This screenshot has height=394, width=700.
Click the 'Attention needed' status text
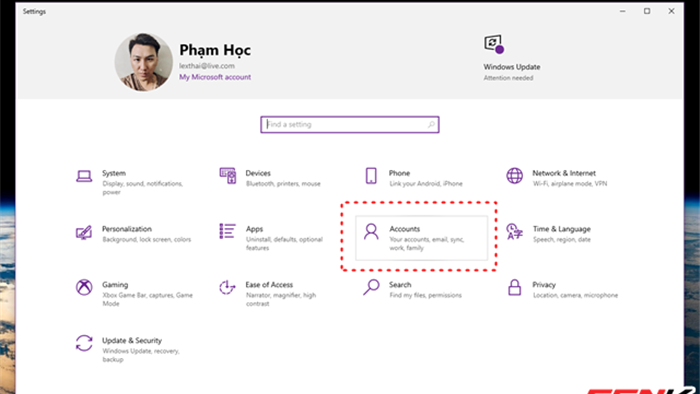(508, 78)
